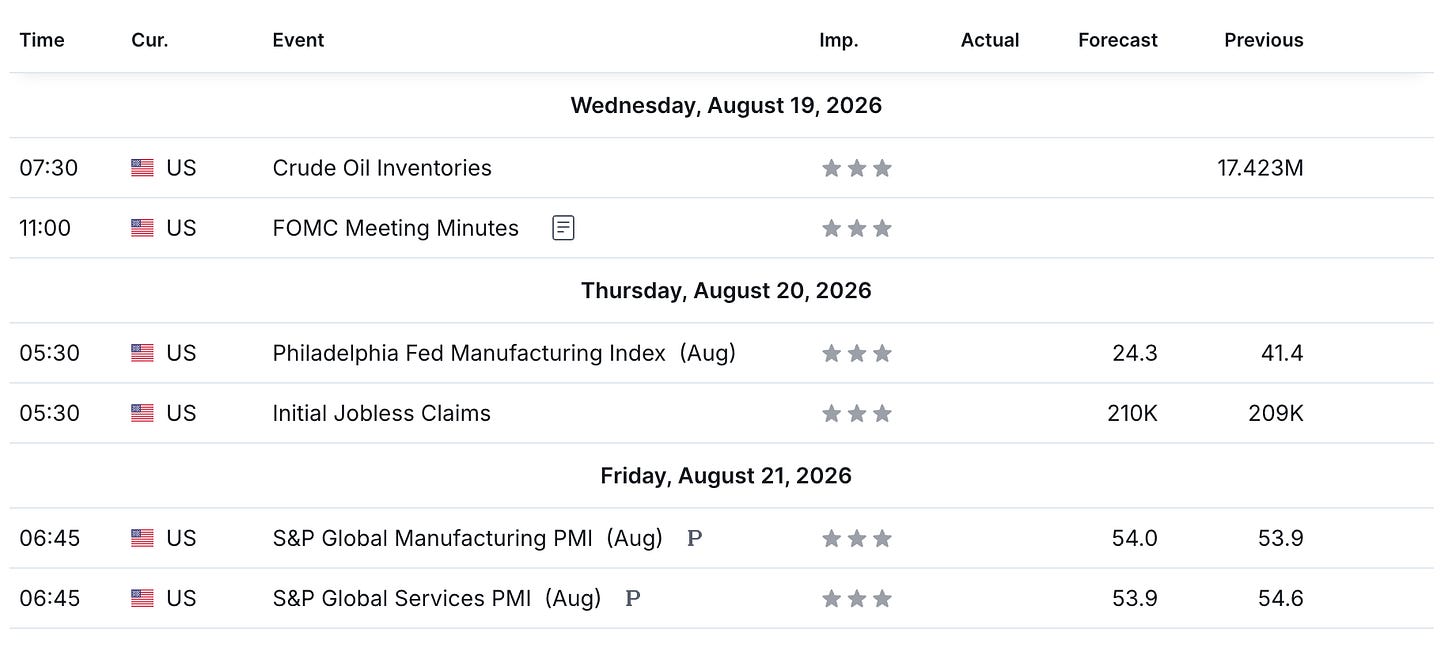Click the importance stars for Crude Oil Inventories
Screen dimensions: 1456x655
click(x=856, y=168)
